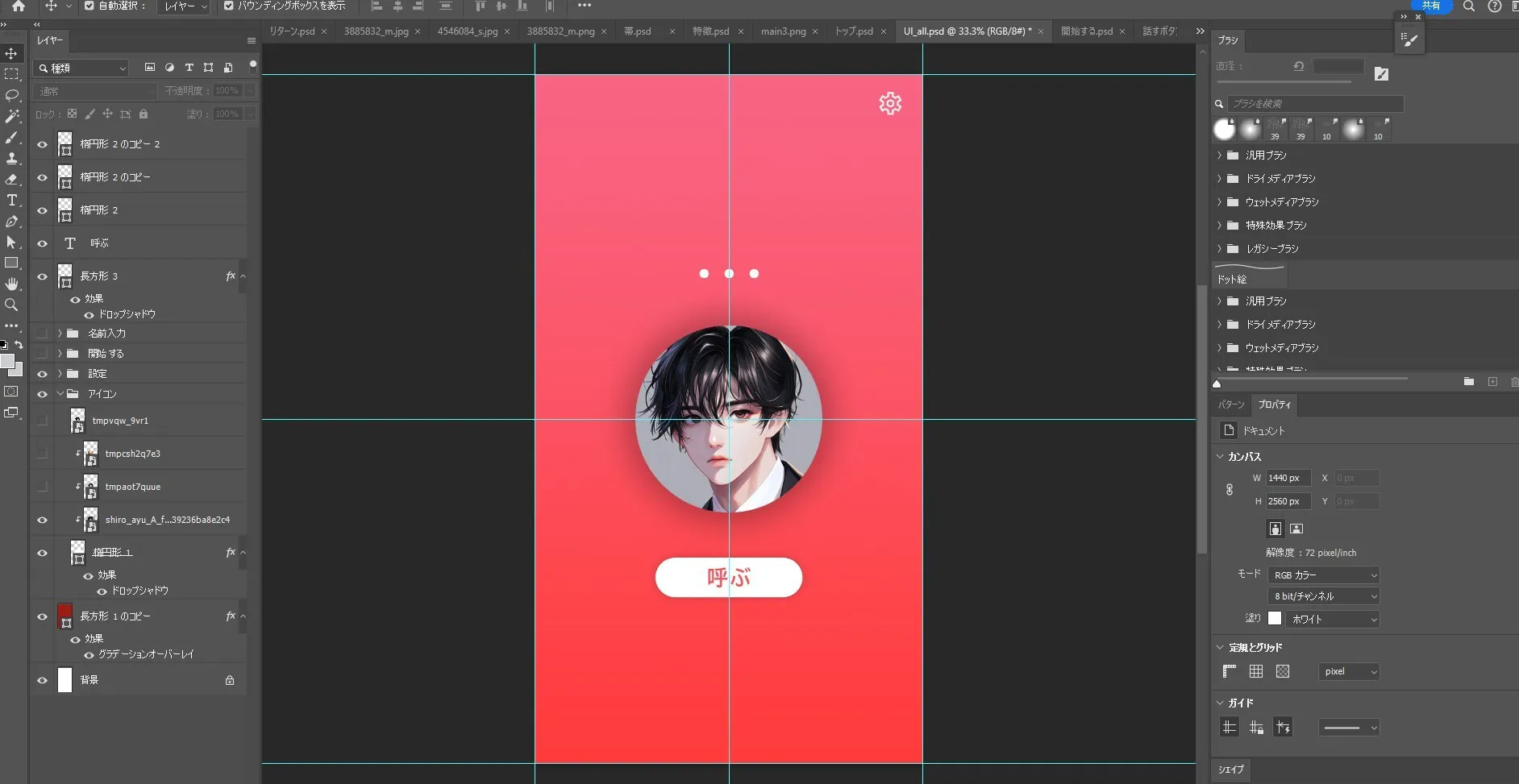Viewport: 1519px width, 784px height.
Task: Select the Lasso tool
Action: coord(11,95)
